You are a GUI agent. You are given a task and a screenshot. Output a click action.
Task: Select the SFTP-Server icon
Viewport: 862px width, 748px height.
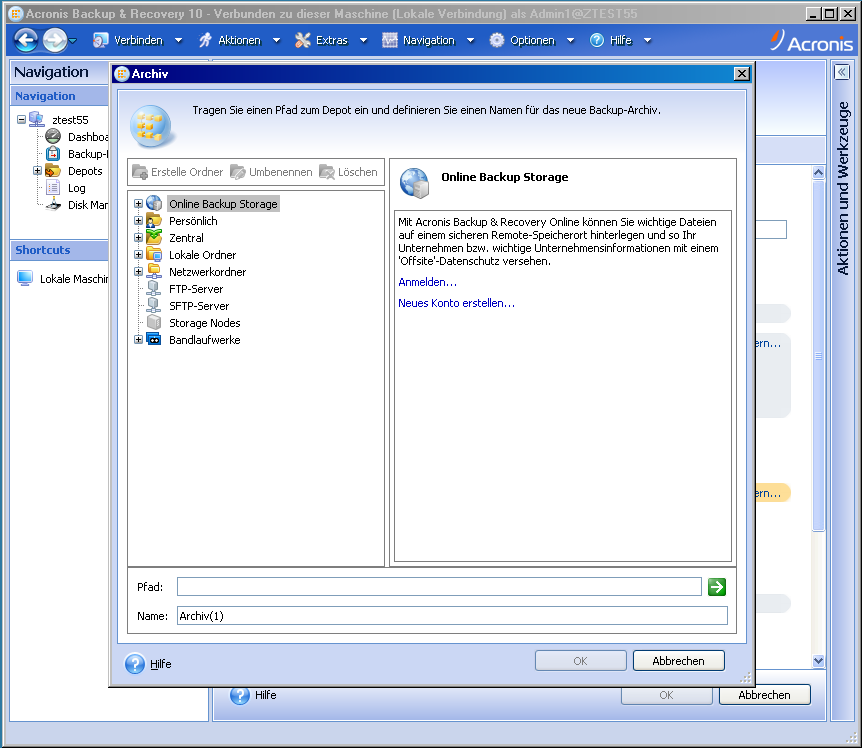click(x=154, y=306)
